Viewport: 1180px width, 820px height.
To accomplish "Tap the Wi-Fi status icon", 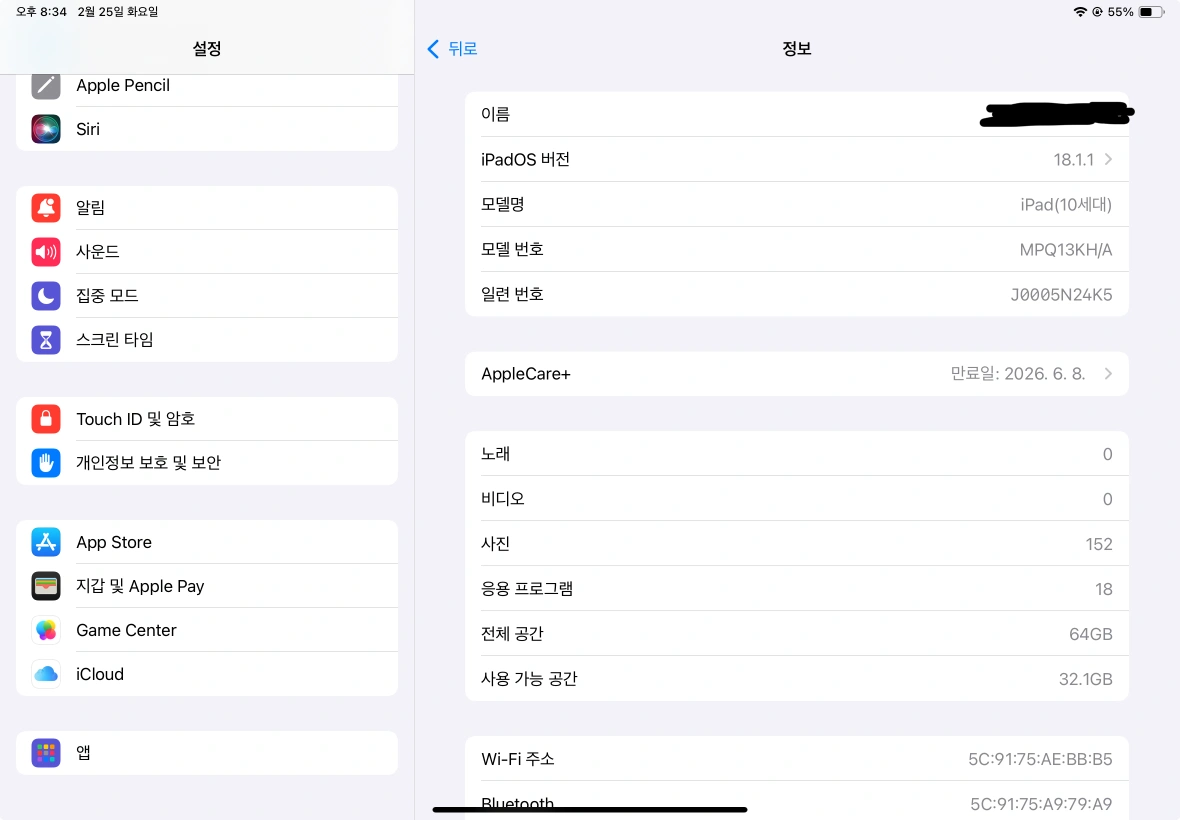I will pyautogui.click(x=1080, y=12).
